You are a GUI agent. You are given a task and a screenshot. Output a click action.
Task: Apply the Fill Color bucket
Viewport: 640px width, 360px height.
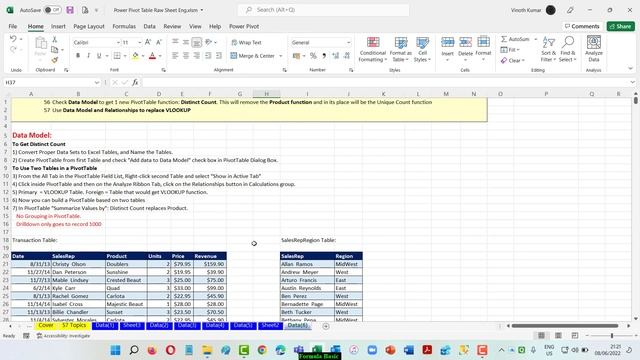click(135, 56)
